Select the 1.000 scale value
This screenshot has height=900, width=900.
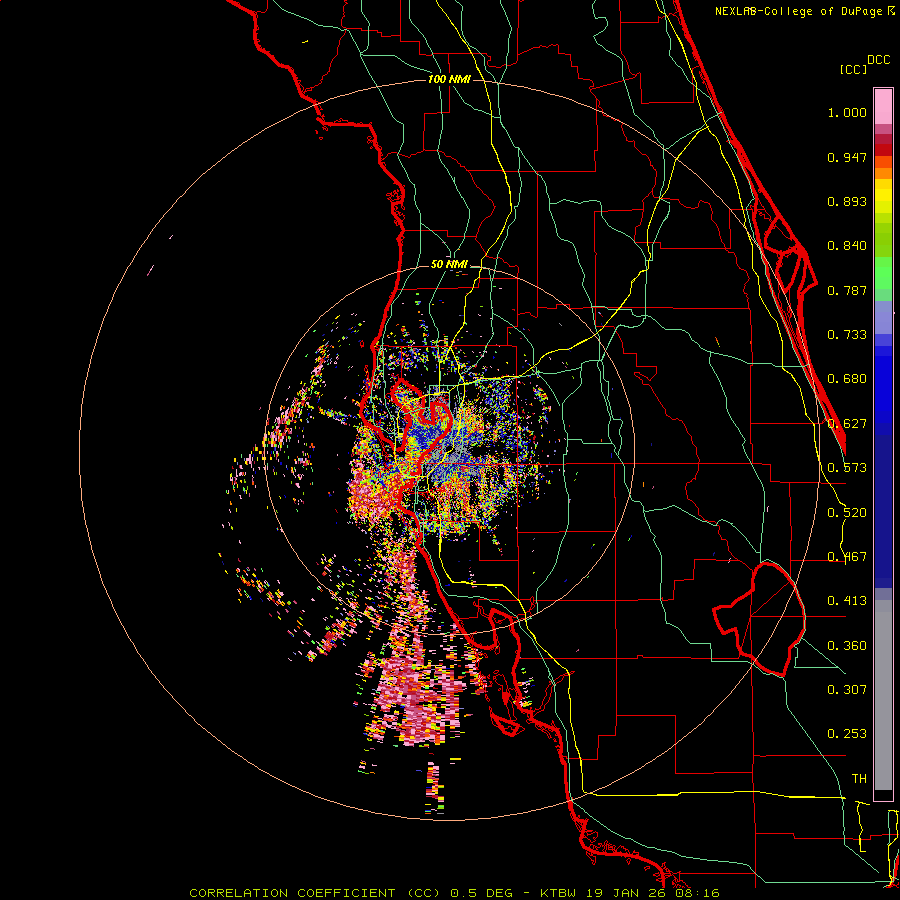[x=847, y=112]
